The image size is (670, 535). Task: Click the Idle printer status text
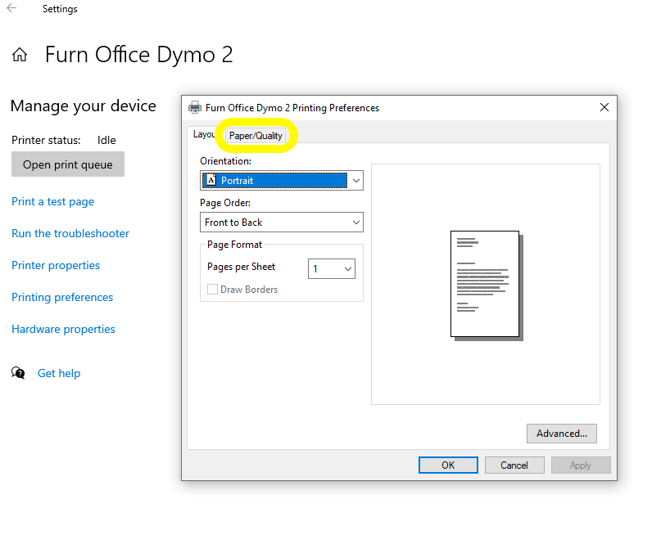pos(106,140)
